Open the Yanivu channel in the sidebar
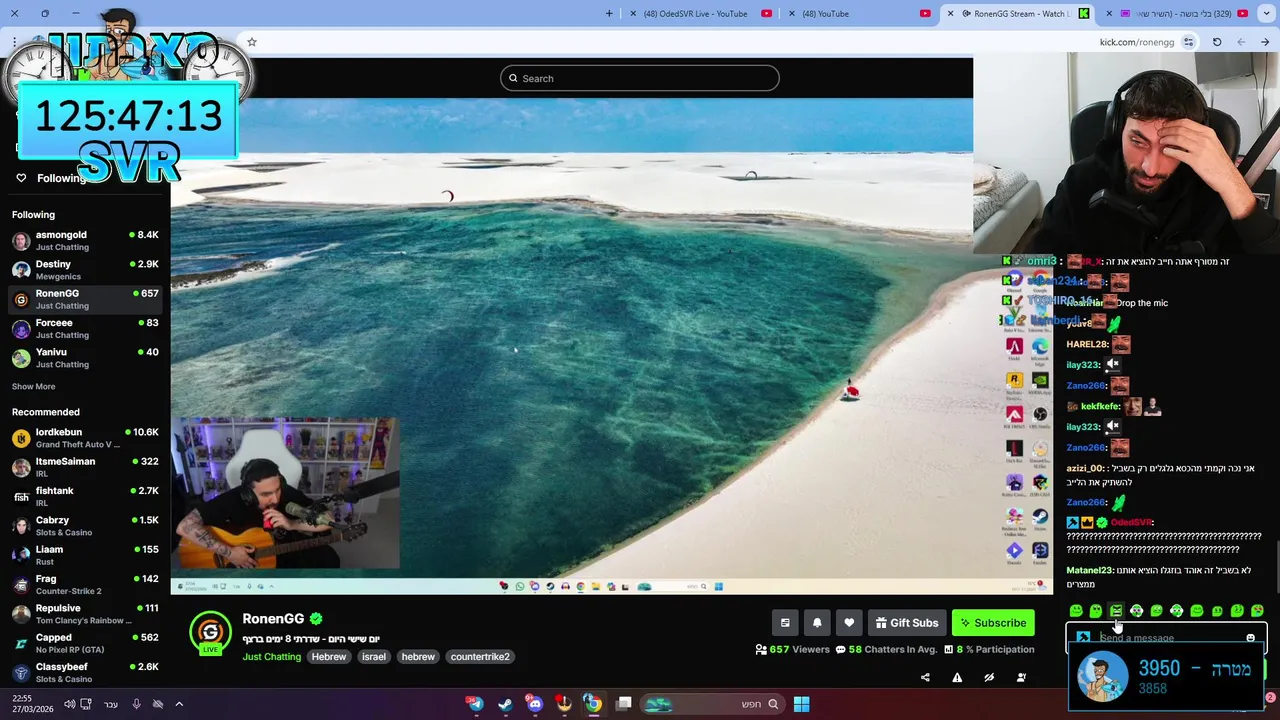The height and width of the screenshot is (720, 1280). [x=85, y=358]
